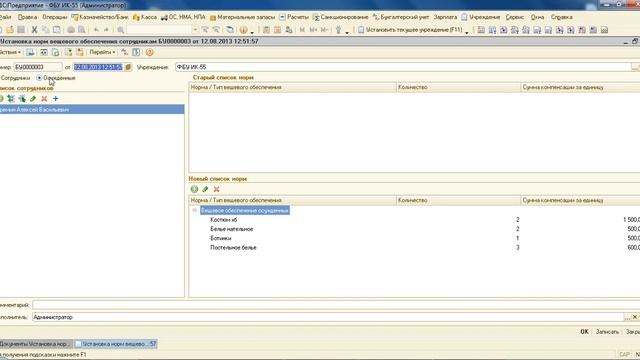Open the Справка menu

tap(562, 17)
